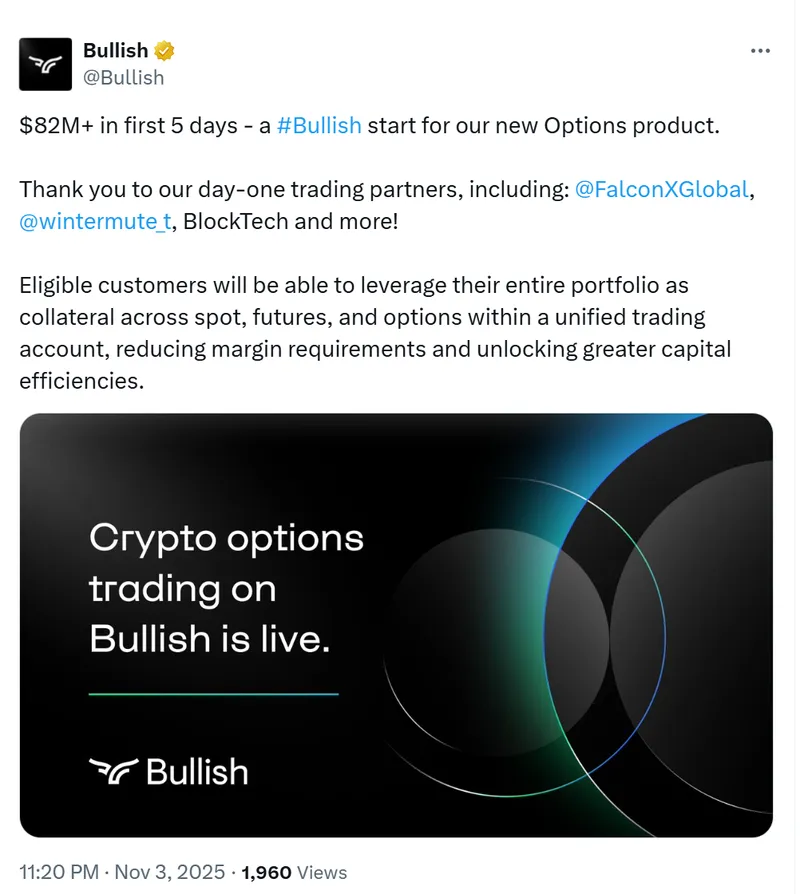Click the bull icon in the black avatar square

(45, 62)
